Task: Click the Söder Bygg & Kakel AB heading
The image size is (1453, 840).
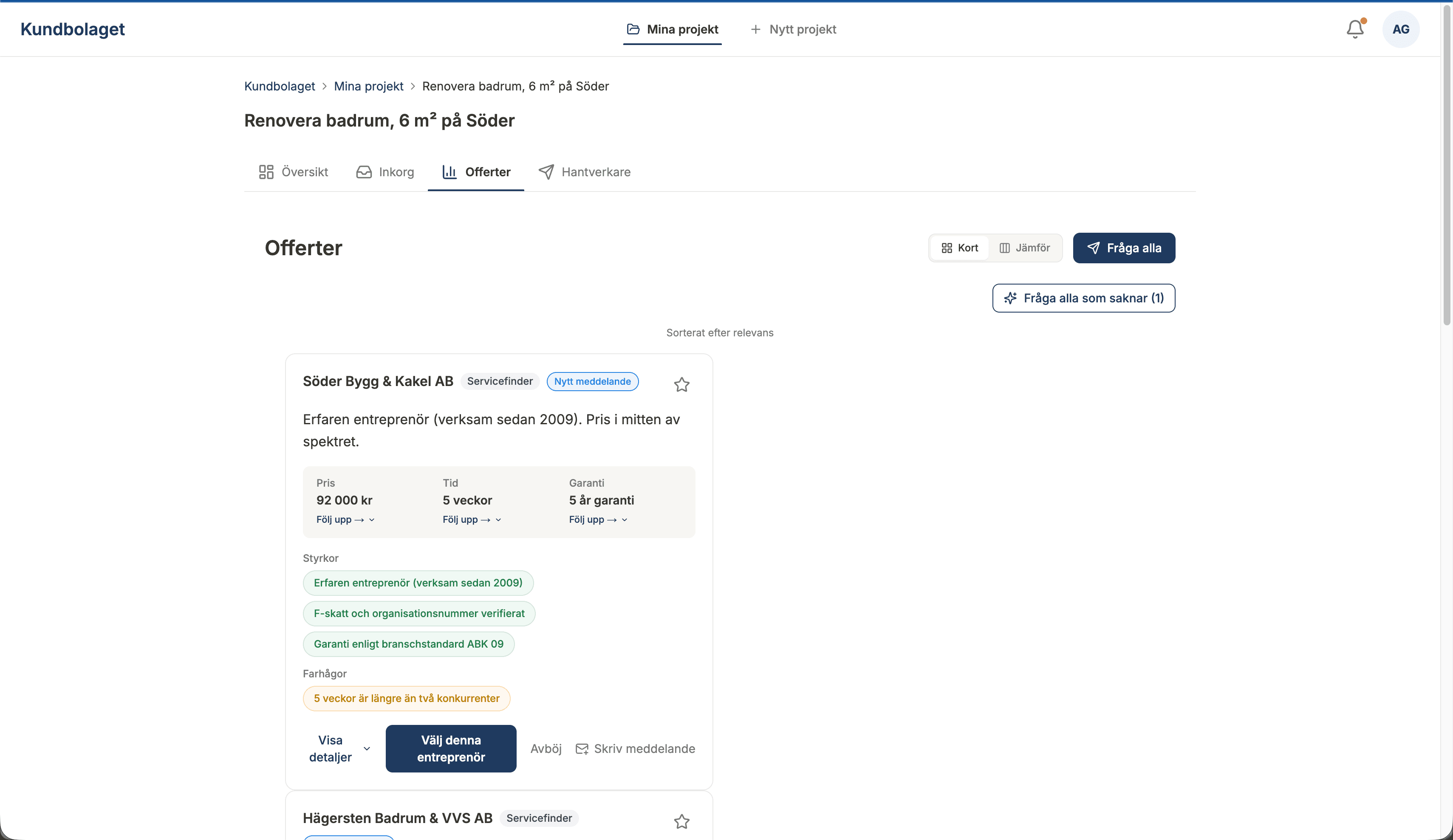Action: [378, 381]
